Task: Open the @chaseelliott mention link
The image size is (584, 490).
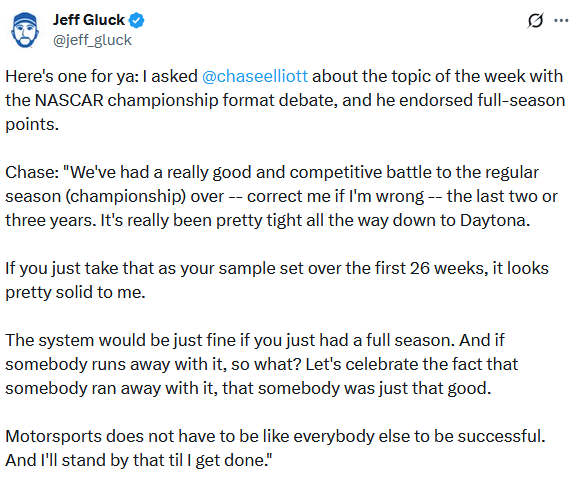Action: 255,76
